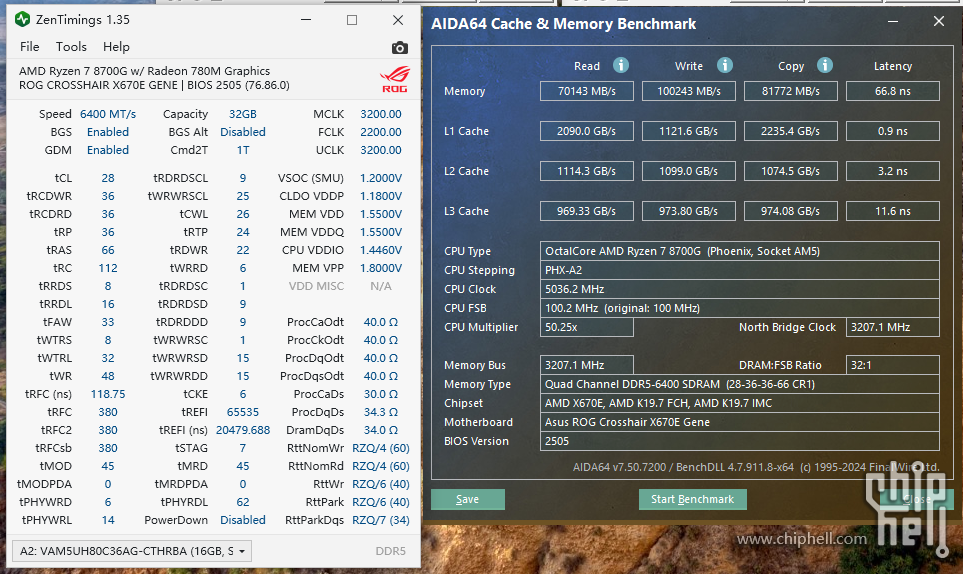Viewport: 963px width, 574px height.
Task: Click the CPU Type field value
Action: (739, 250)
